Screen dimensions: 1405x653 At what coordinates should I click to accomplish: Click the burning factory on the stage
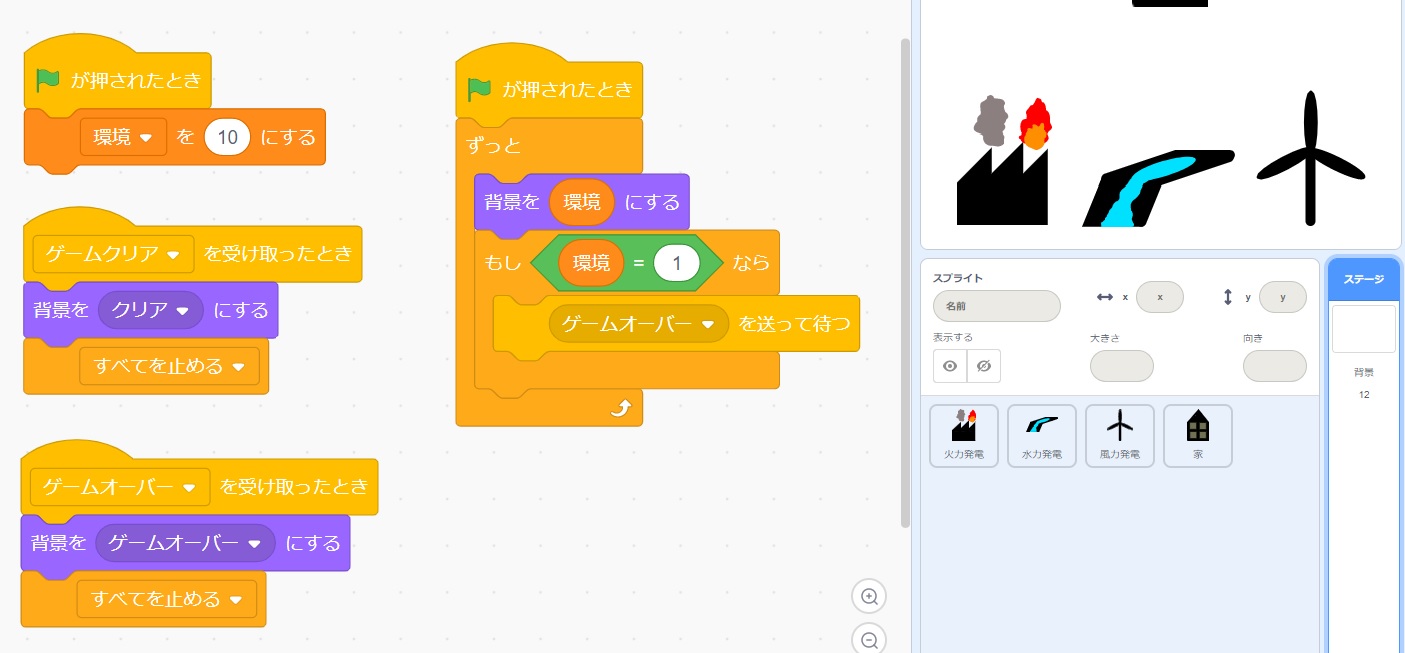(x=1003, y=165)
